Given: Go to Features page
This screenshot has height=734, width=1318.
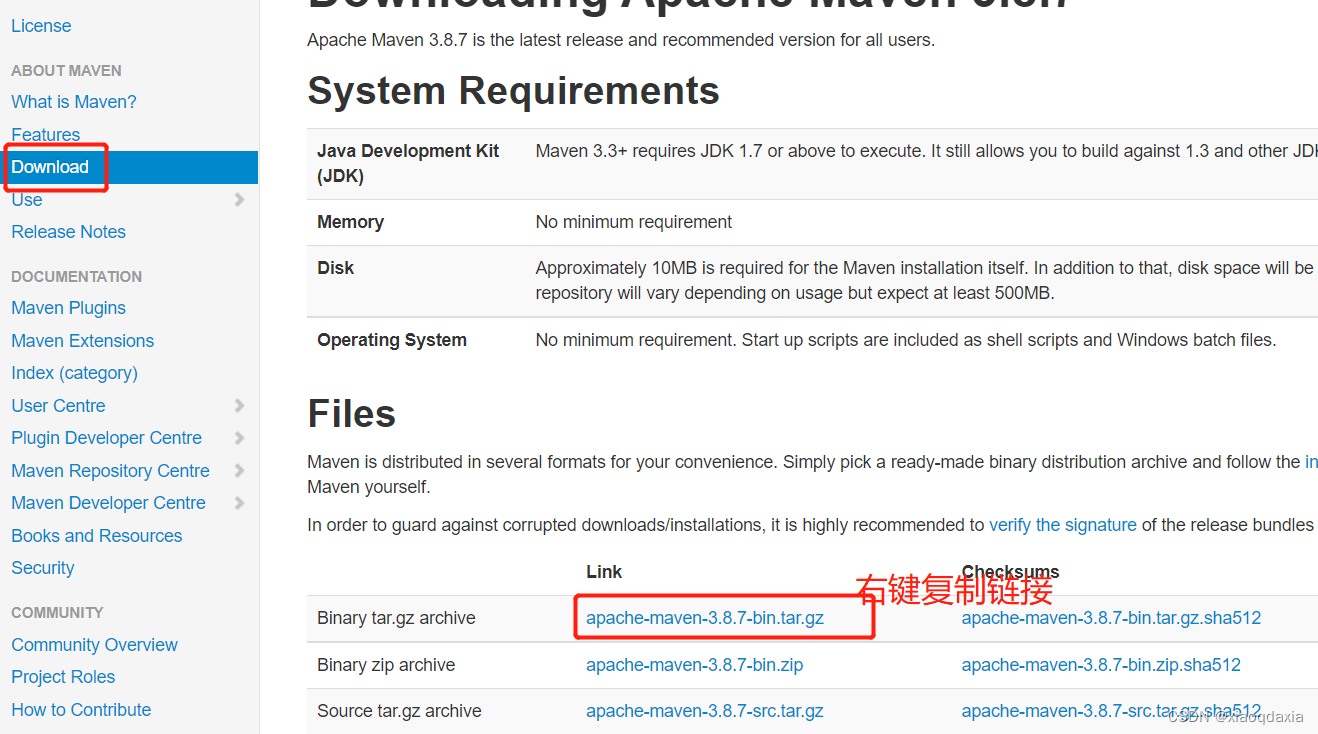Looking at the screenshot, I should [46, 134].
